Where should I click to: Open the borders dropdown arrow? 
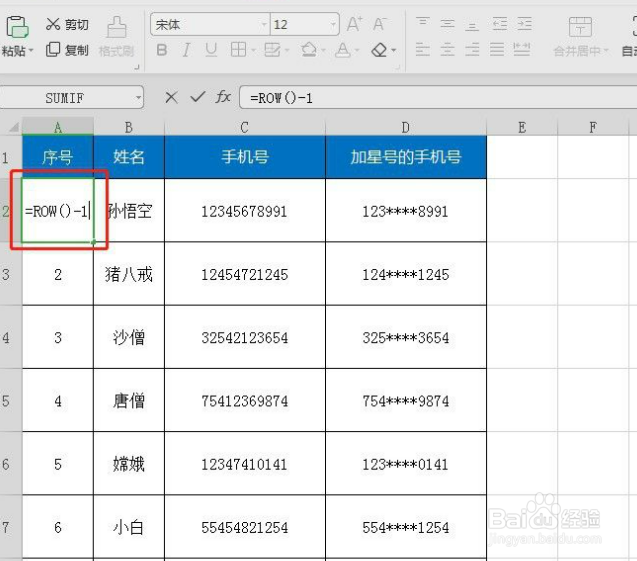point(253,50)
